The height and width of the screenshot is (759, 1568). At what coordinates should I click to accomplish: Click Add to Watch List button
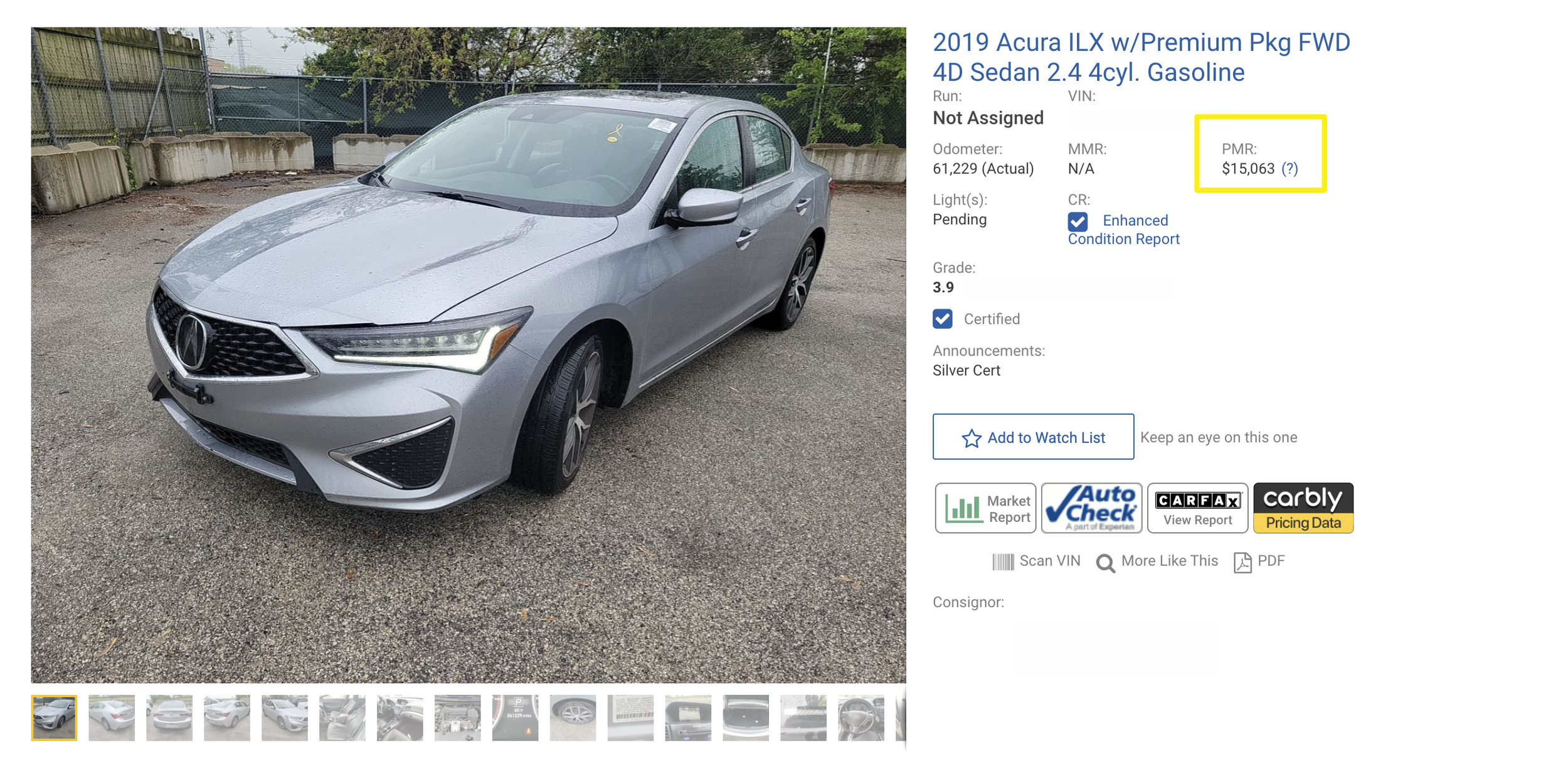coord(1033,437)
